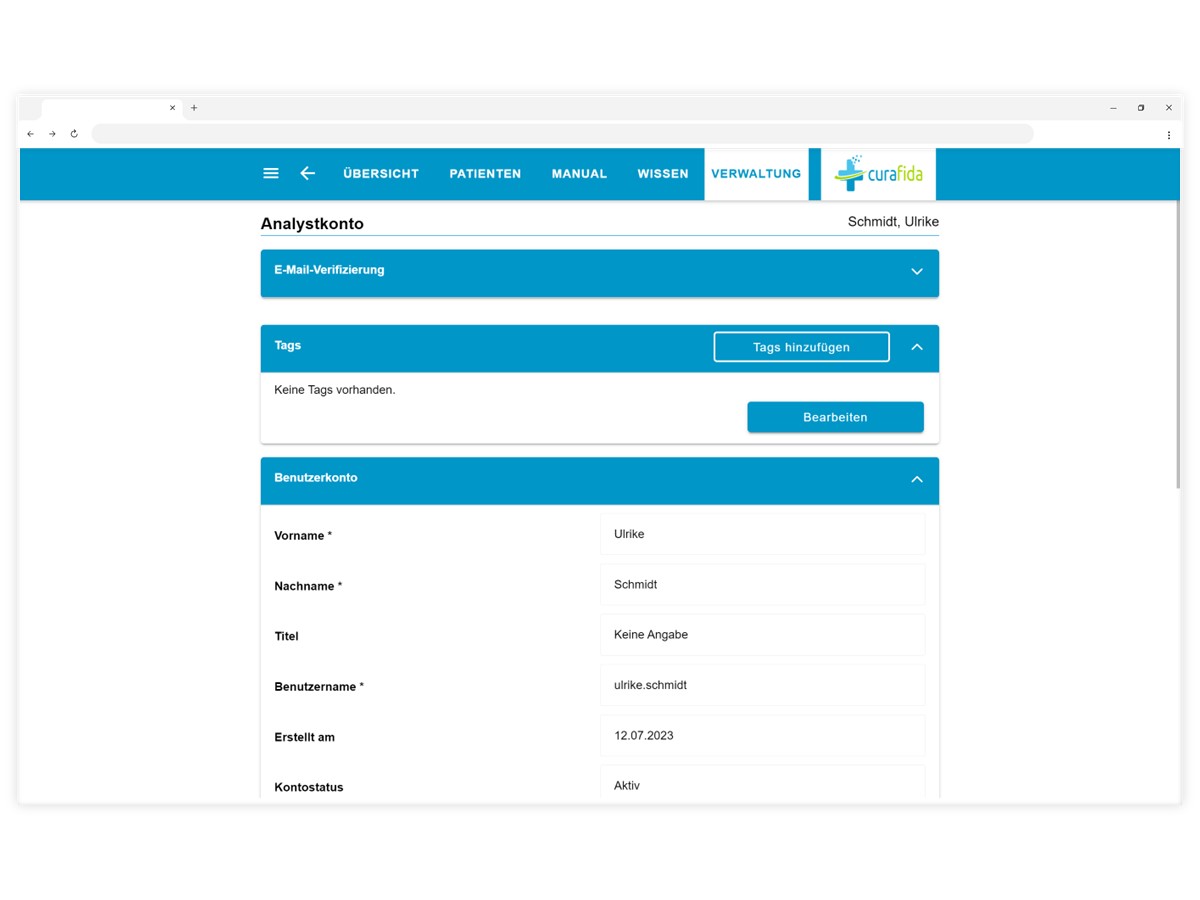Collapse the Benutzerkonto section chevron
This screenshot has height=900, width=1200.
pyautogui.click(x=917, y=480)
